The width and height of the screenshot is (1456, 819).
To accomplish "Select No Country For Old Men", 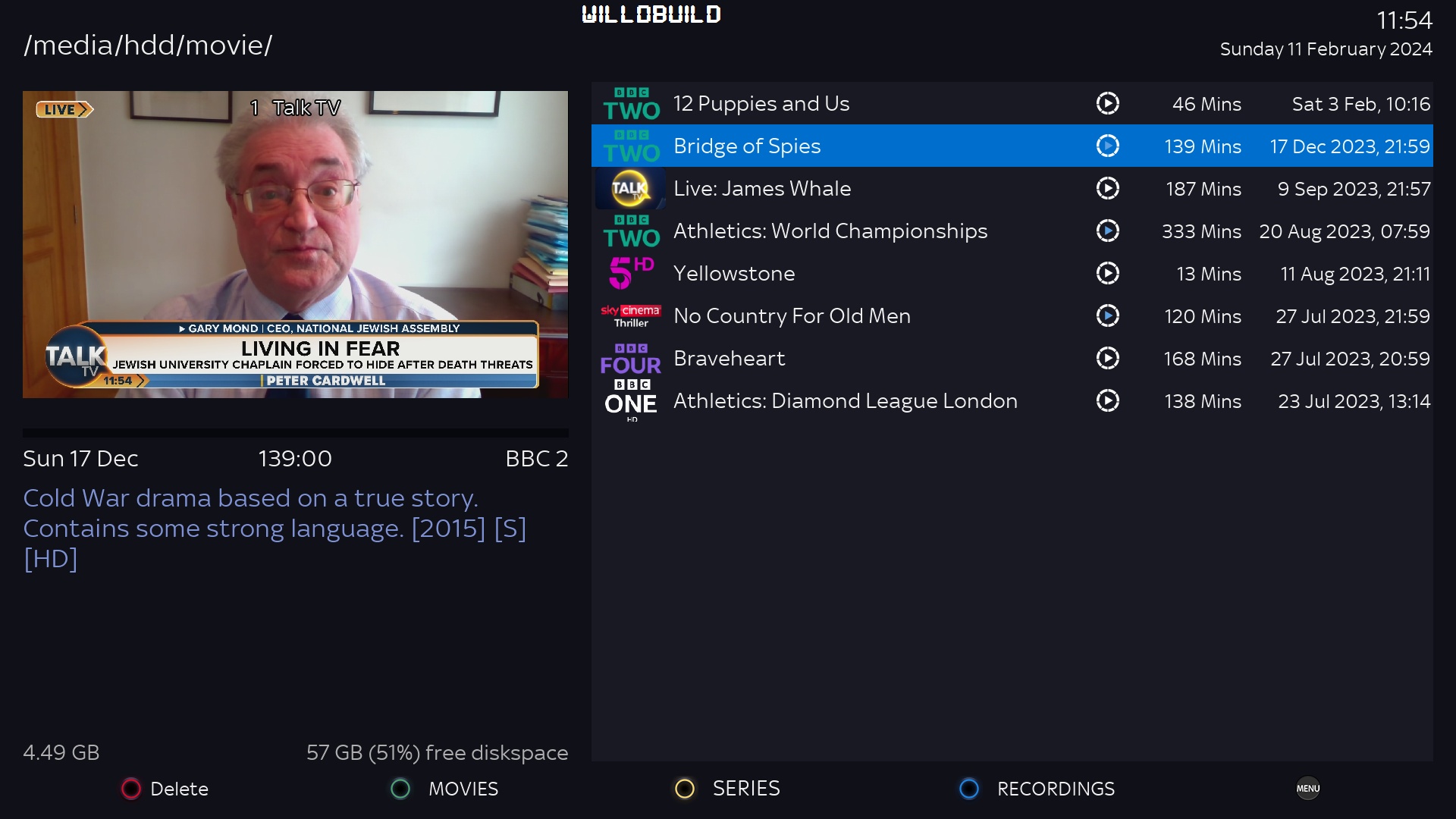I will tap(1012, 315).
